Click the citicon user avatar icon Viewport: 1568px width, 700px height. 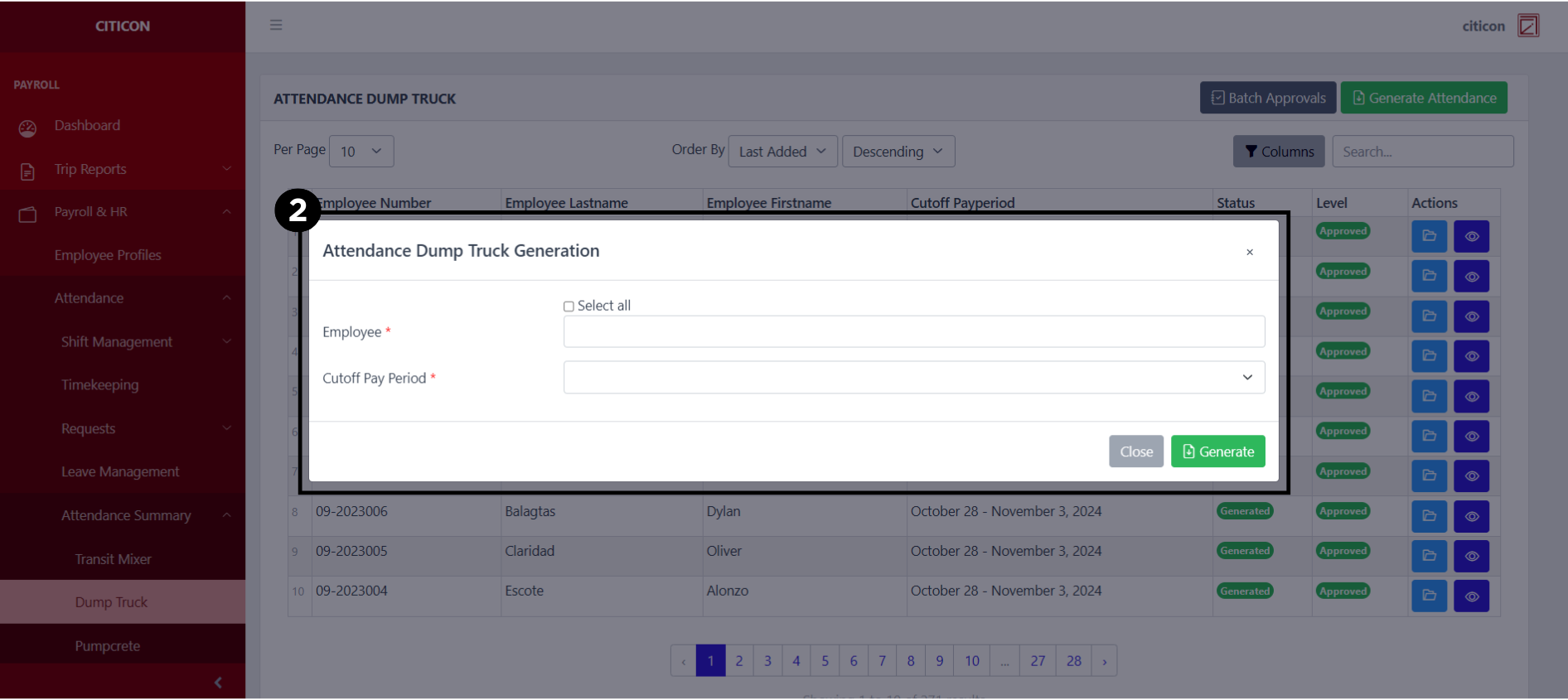pos(1528,26)
